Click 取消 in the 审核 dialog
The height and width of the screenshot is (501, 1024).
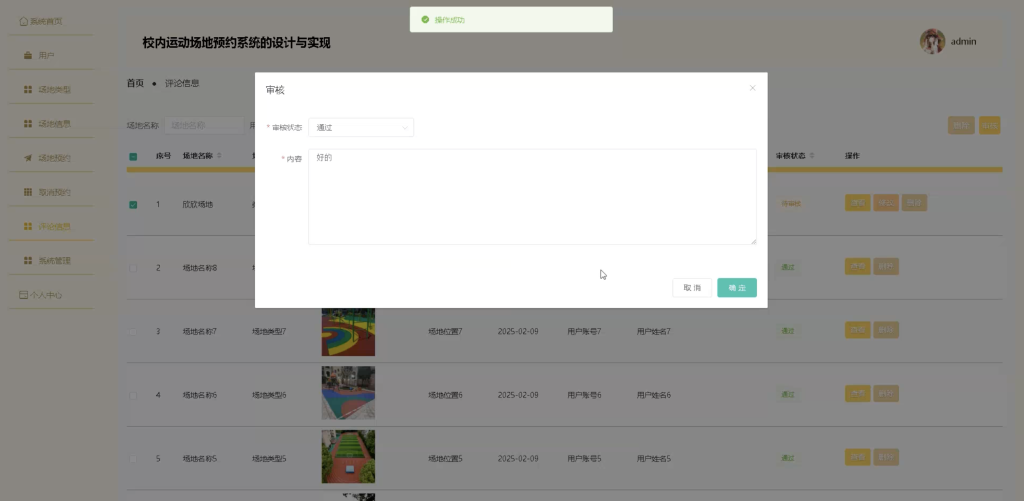coord(692,287)
